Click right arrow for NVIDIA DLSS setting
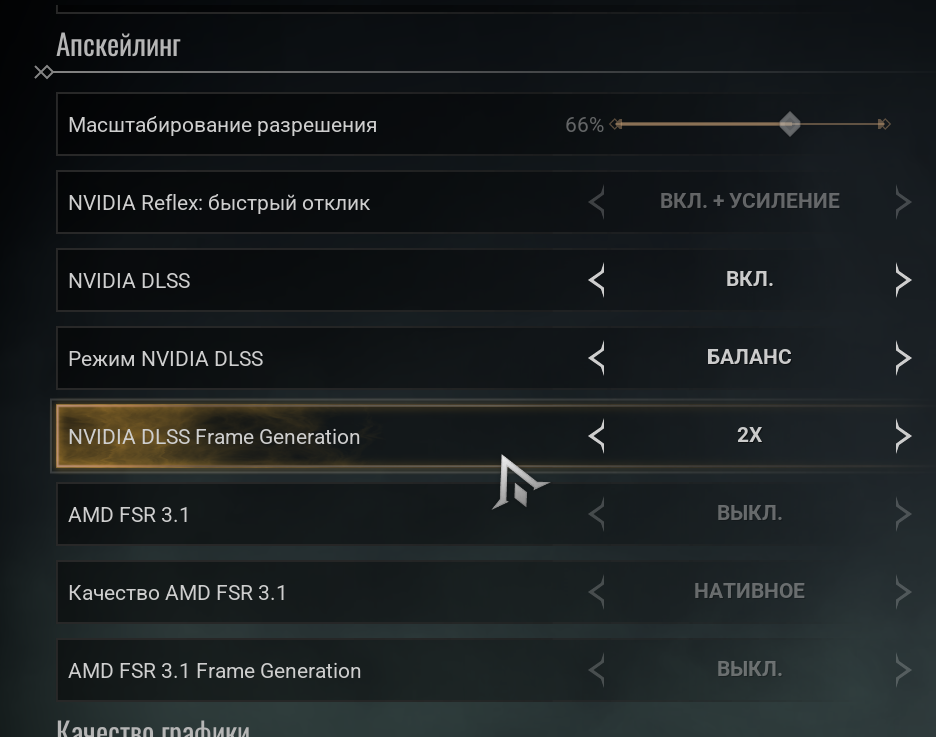This screenshot has width=936, height=737. click(903, 280)
